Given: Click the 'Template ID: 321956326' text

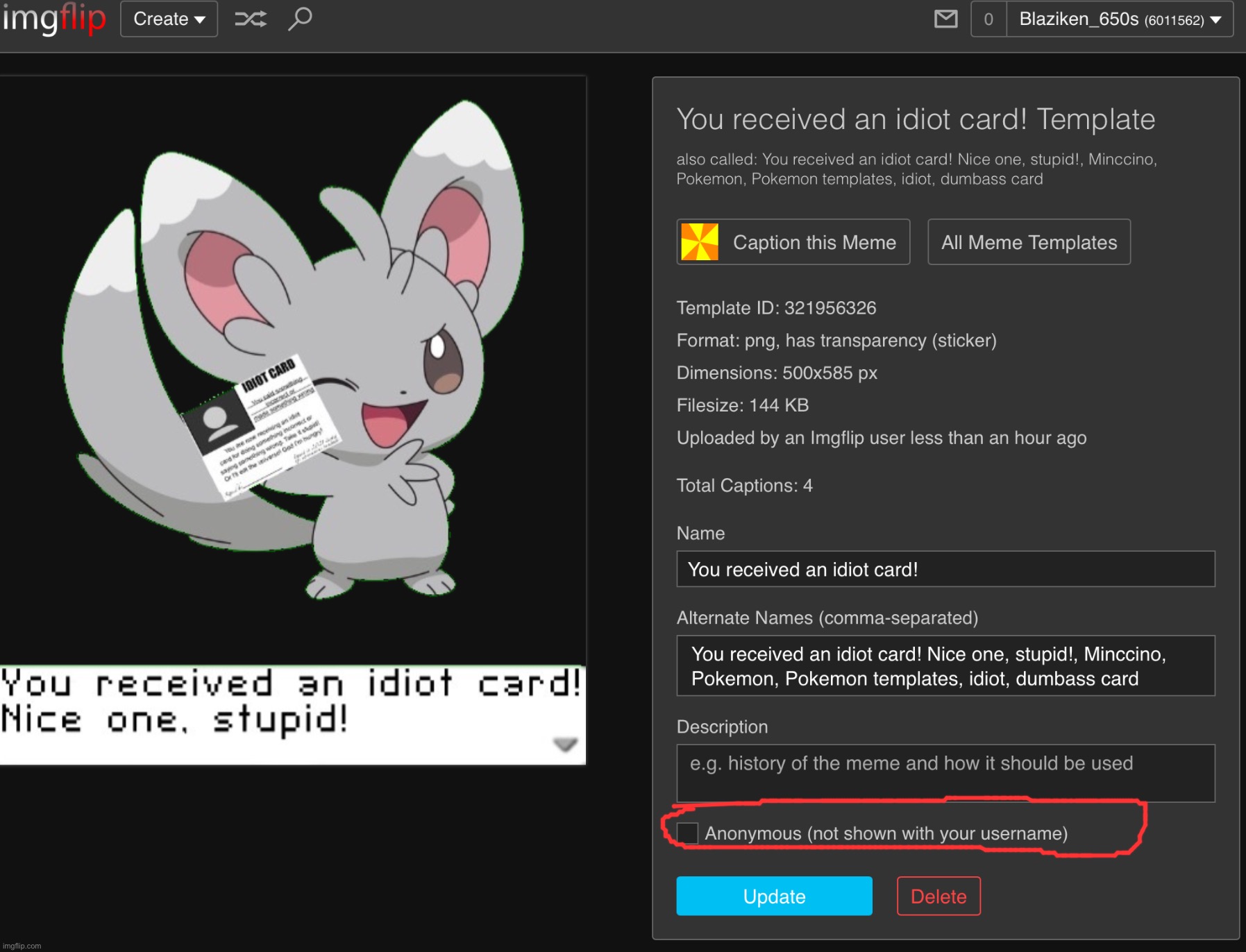Looking at the screenshot, I should [776, 308].
